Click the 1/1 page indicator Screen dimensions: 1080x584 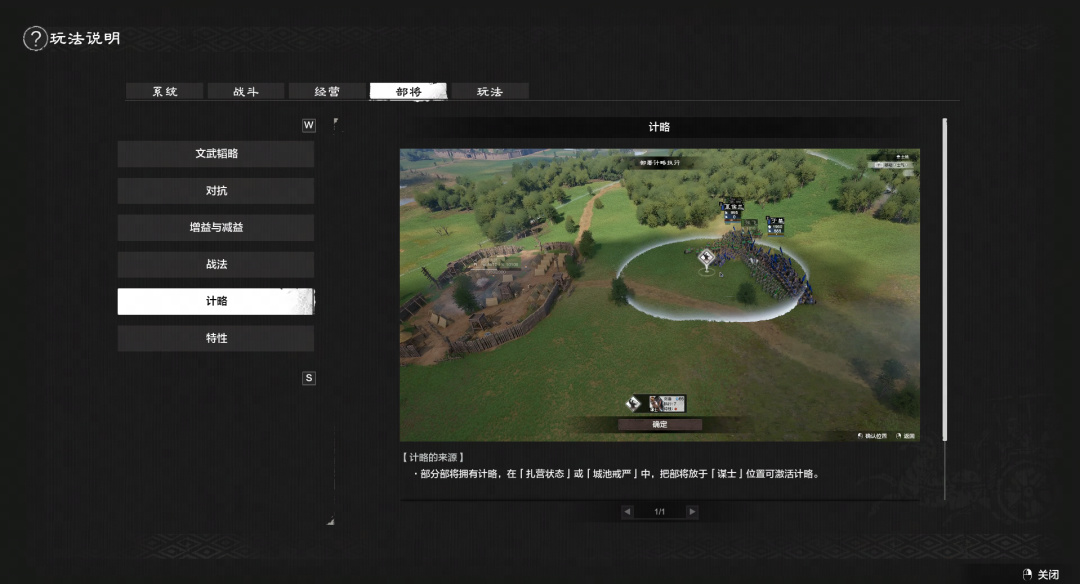[x=659, y=512]
